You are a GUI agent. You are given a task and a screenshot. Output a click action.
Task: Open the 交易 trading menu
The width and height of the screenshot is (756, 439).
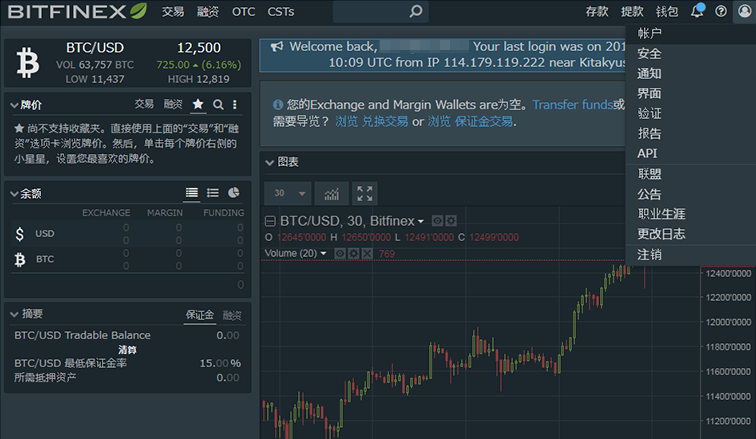173,12
